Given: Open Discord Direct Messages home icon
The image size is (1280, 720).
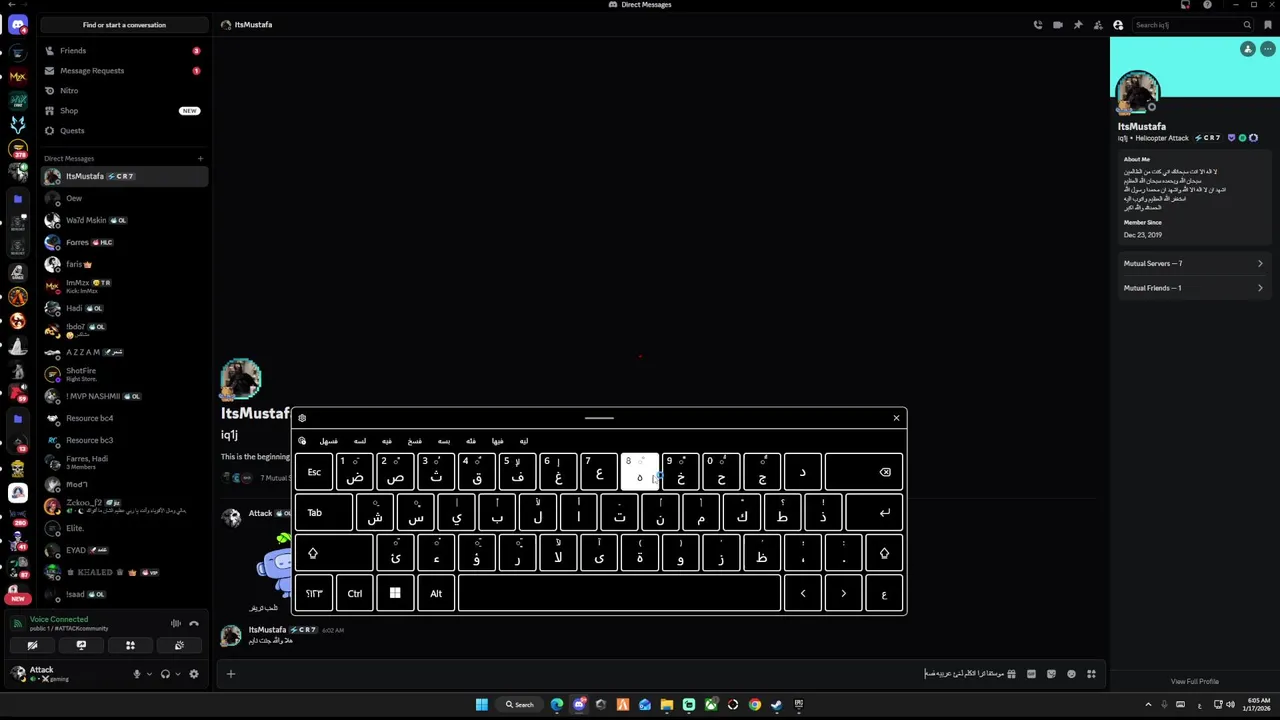Looking at the screenshot, I should point(17,25).
